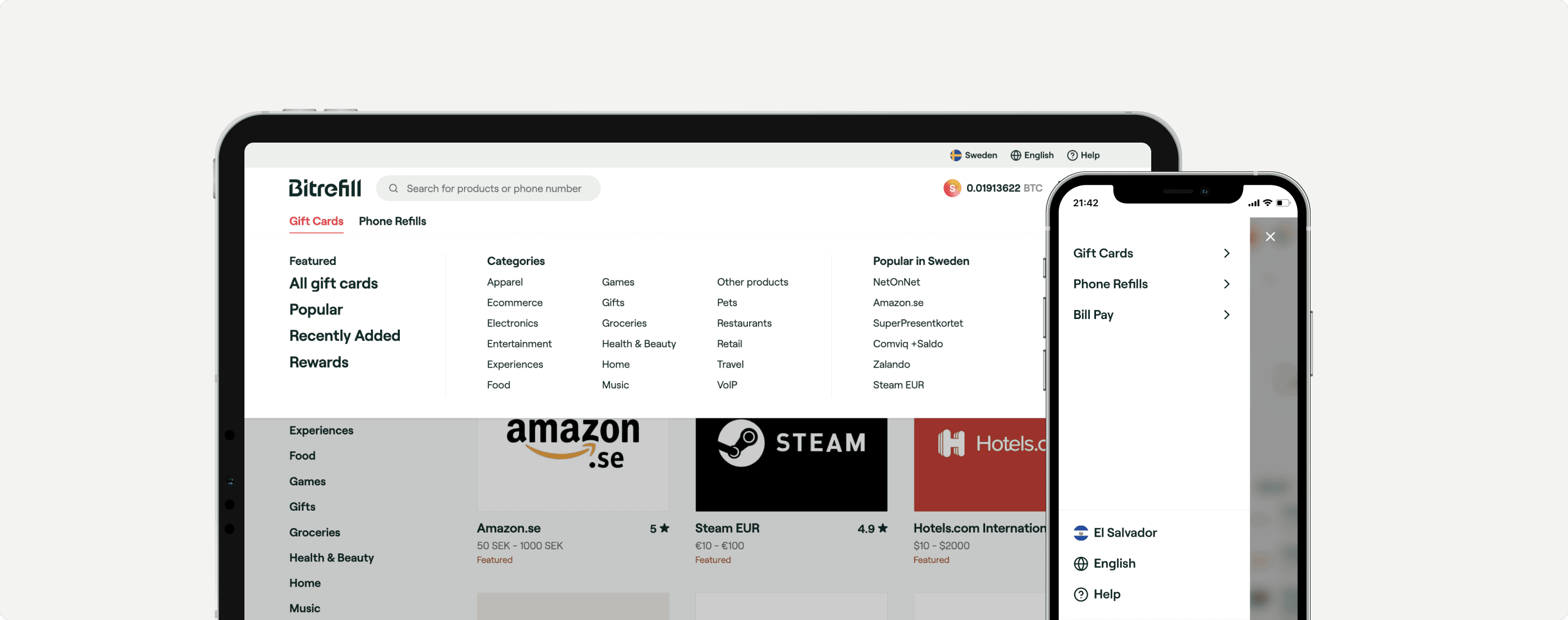The height and width of the screenshot is (620, 1568).
Task: Click English language text in top bar
Action: 1039,156
